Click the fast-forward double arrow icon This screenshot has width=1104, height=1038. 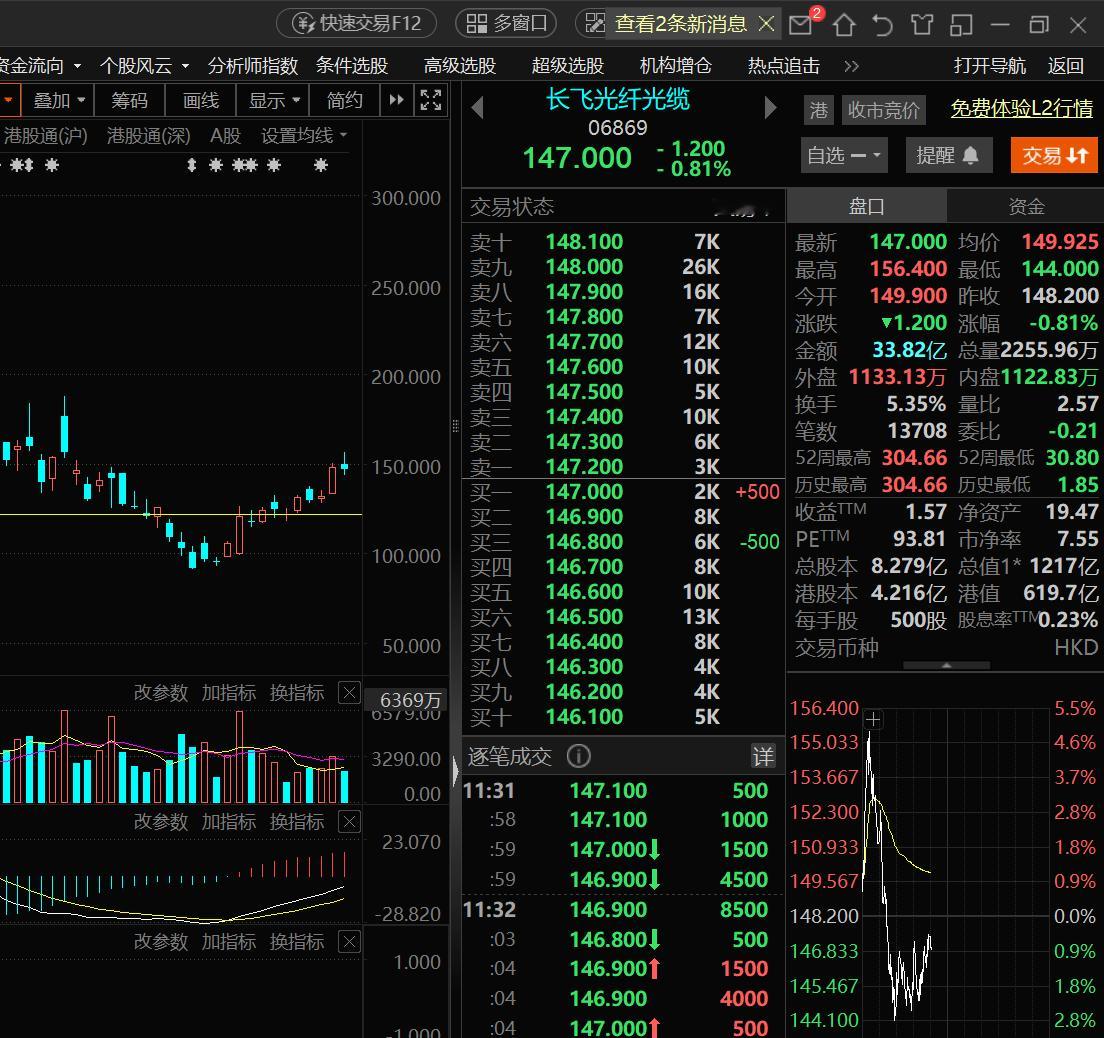[x=396, y=100]
